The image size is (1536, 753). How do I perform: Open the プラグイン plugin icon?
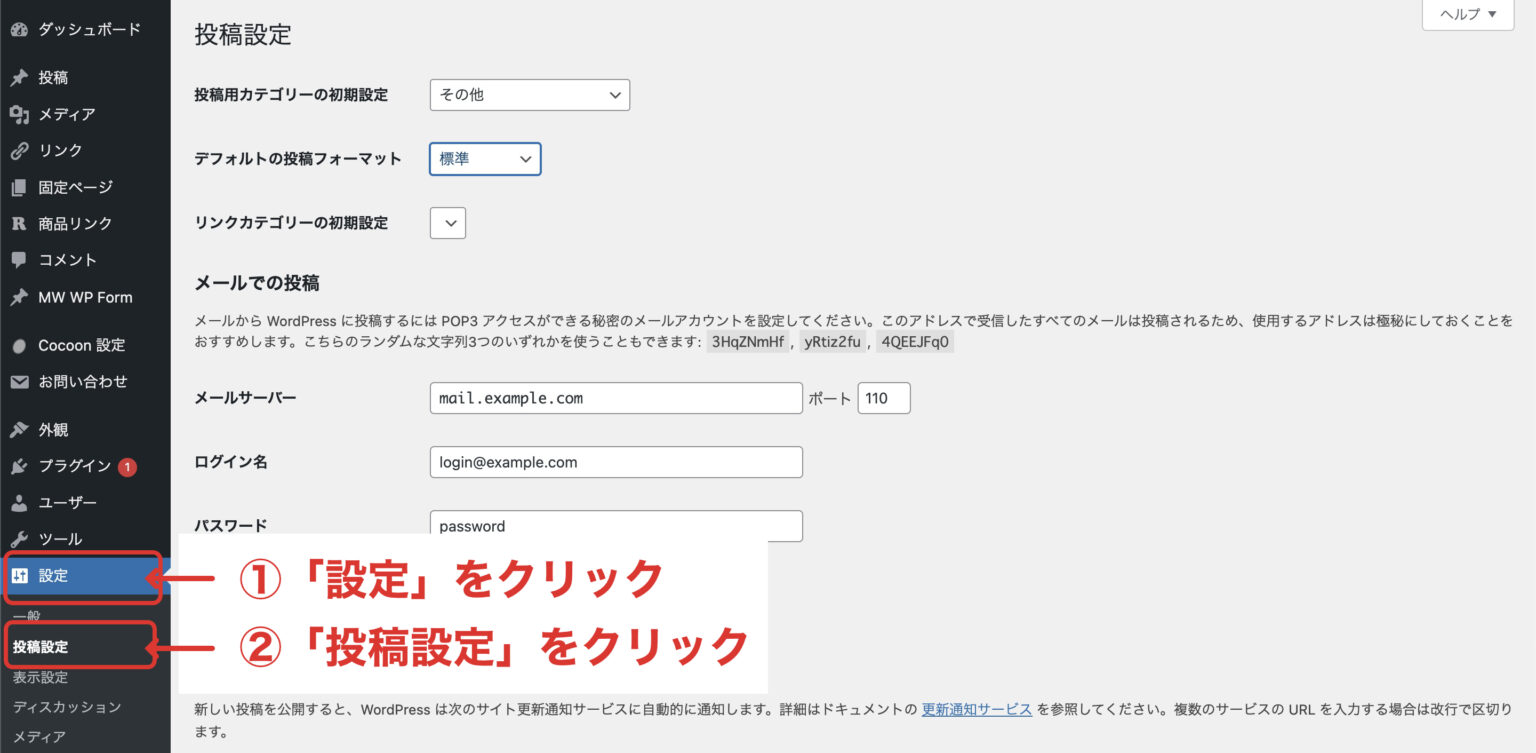[x=18, y=465]
